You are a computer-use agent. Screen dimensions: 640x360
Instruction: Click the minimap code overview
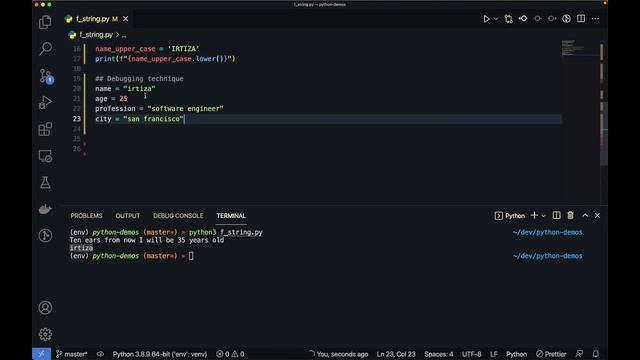pyautogui.click(x=580, y=48)
